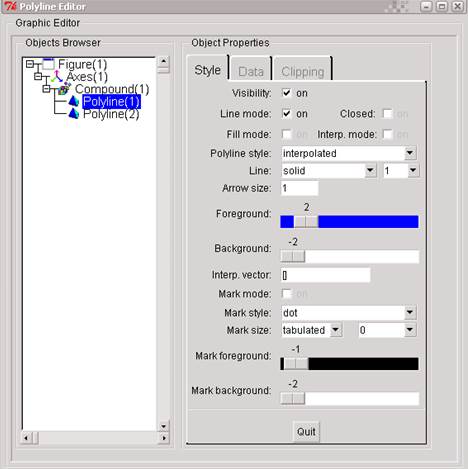
Task: Switch to the Clipping tab
Action: (x=303, y=72)
